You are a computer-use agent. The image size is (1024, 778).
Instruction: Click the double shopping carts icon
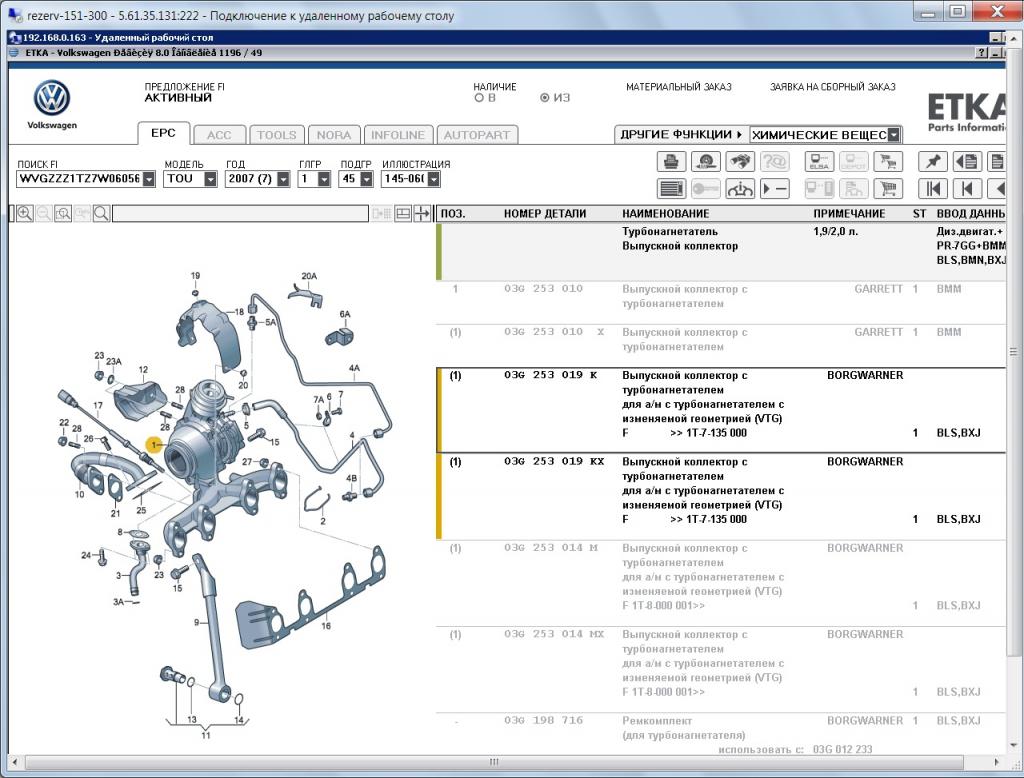(888, 161)
